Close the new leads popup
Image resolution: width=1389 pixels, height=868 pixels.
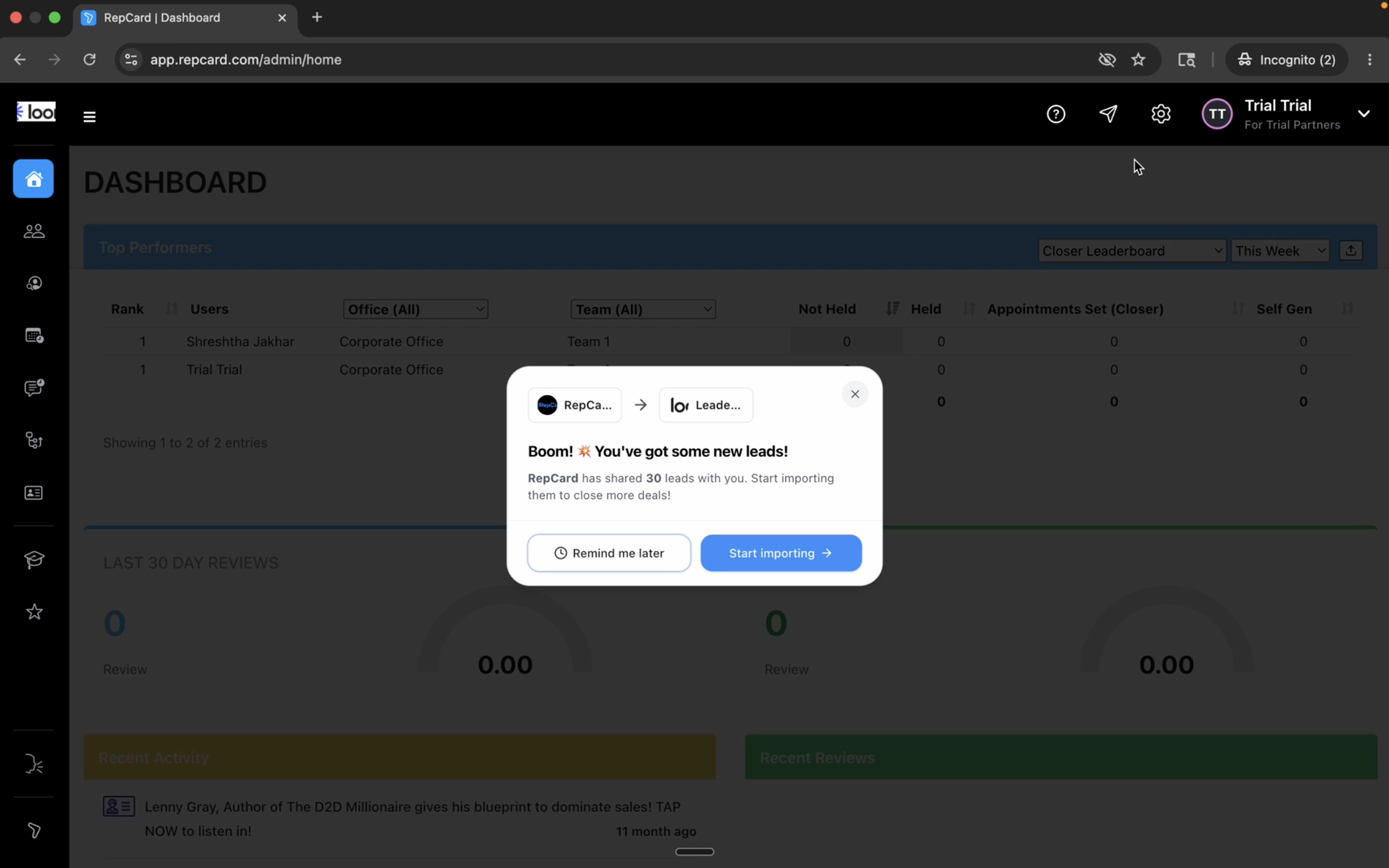coord(855,394)
